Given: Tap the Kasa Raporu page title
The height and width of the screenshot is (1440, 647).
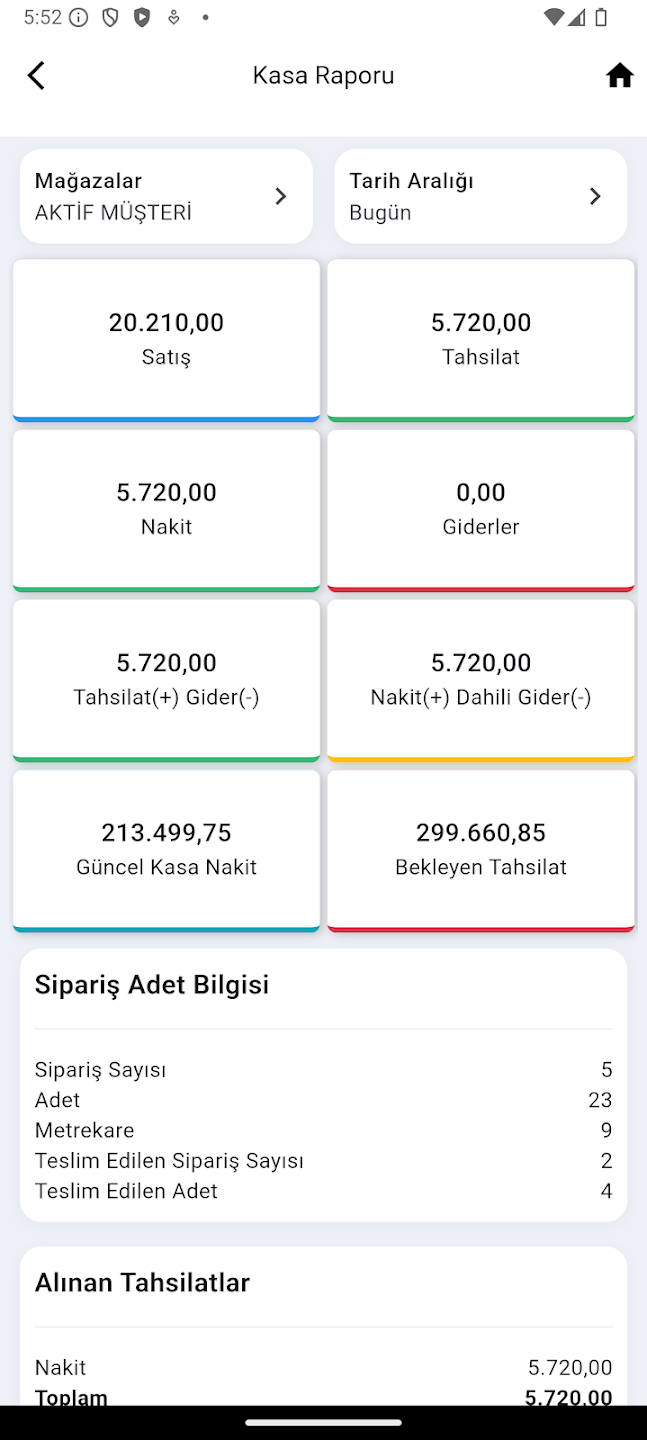Looking at the screenshot, I should tap(323, 76).
